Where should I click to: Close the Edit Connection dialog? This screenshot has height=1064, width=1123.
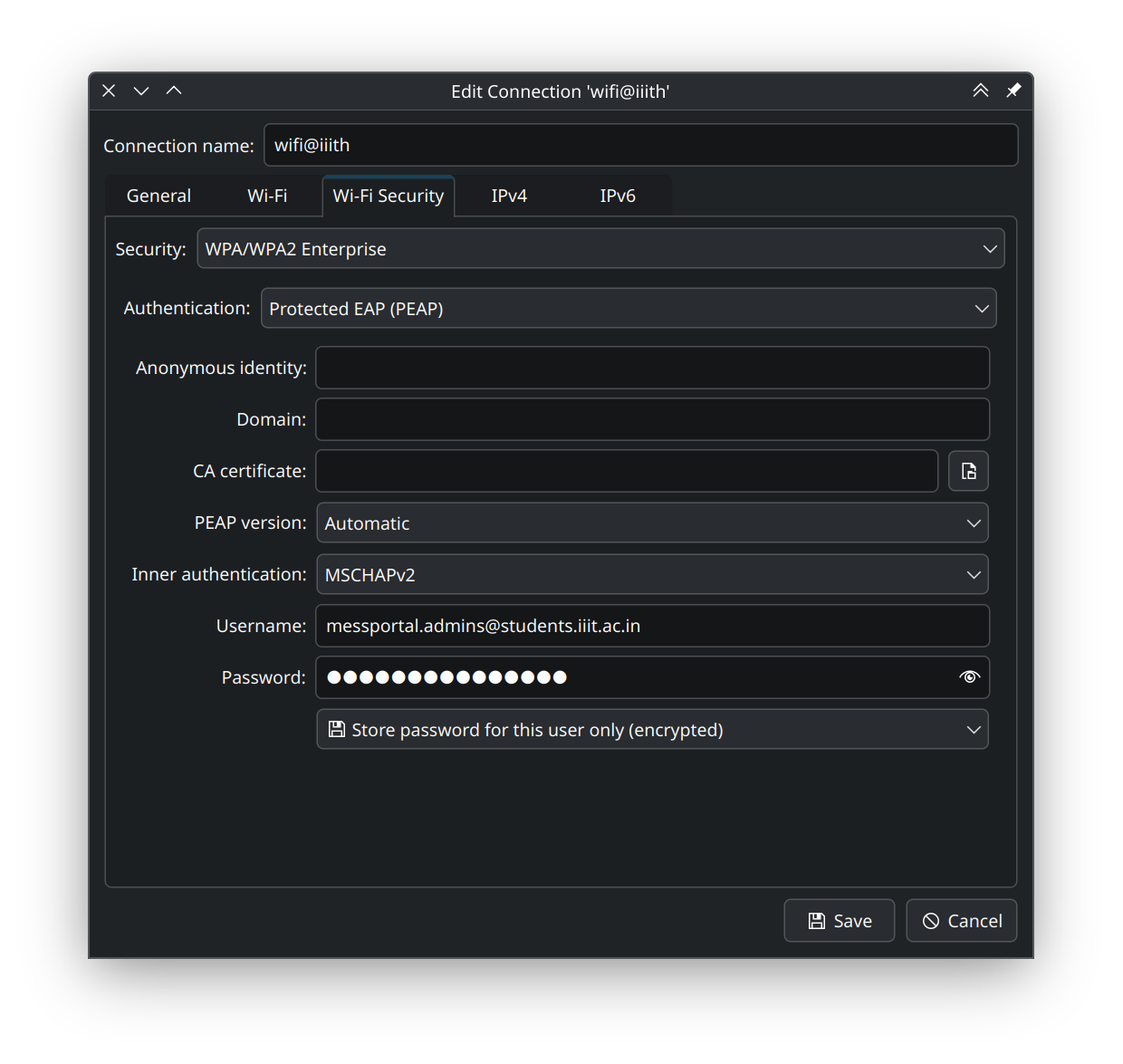pyautogui.click(x=109, y=91)
